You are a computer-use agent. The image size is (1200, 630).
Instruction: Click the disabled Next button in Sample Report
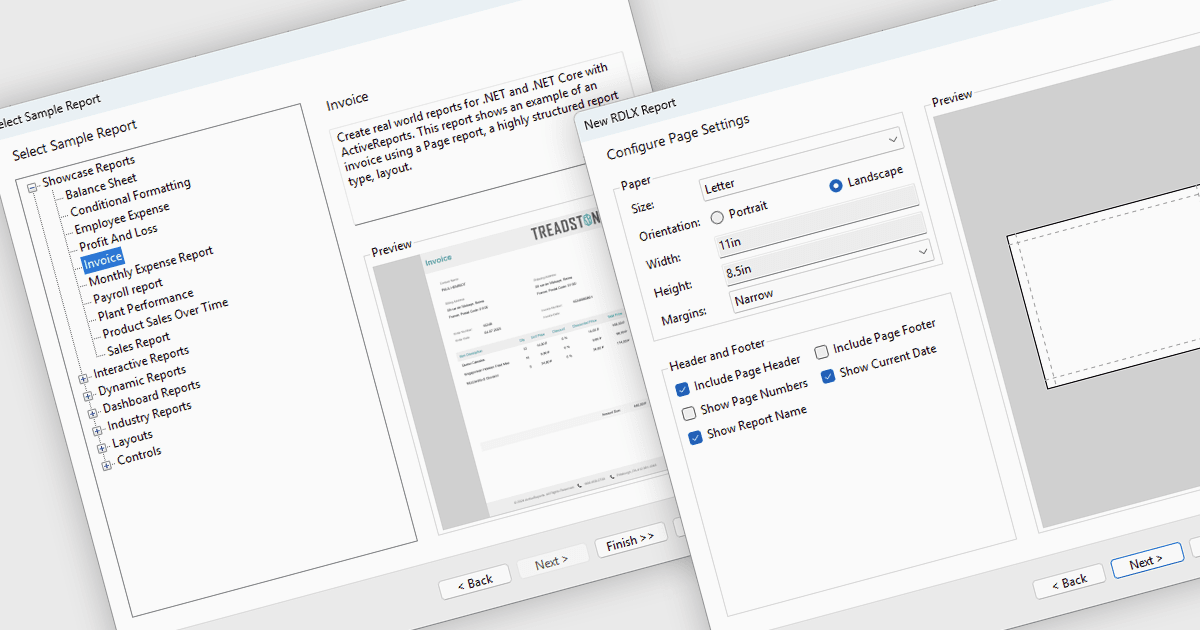tap(552, 562)
